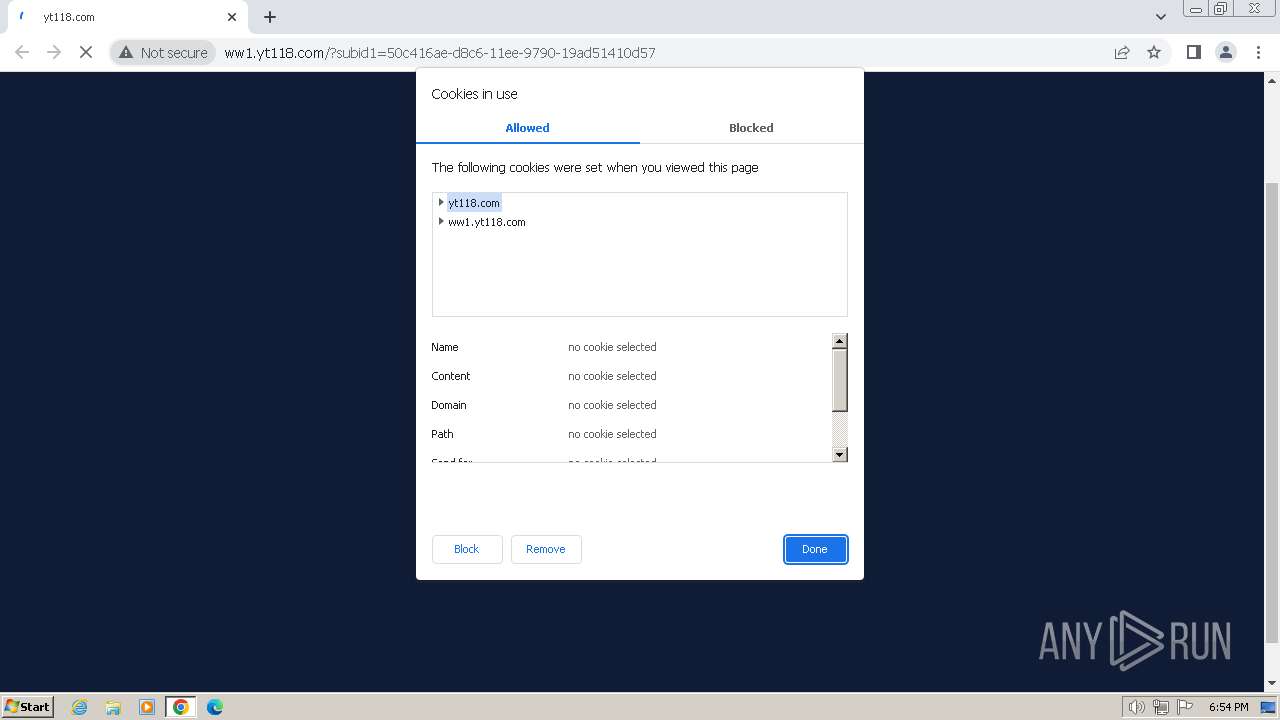The width and height of the screenshot is (1280, 720).
Task: Click the browser back arrow
Action: (x=22, y=52)
